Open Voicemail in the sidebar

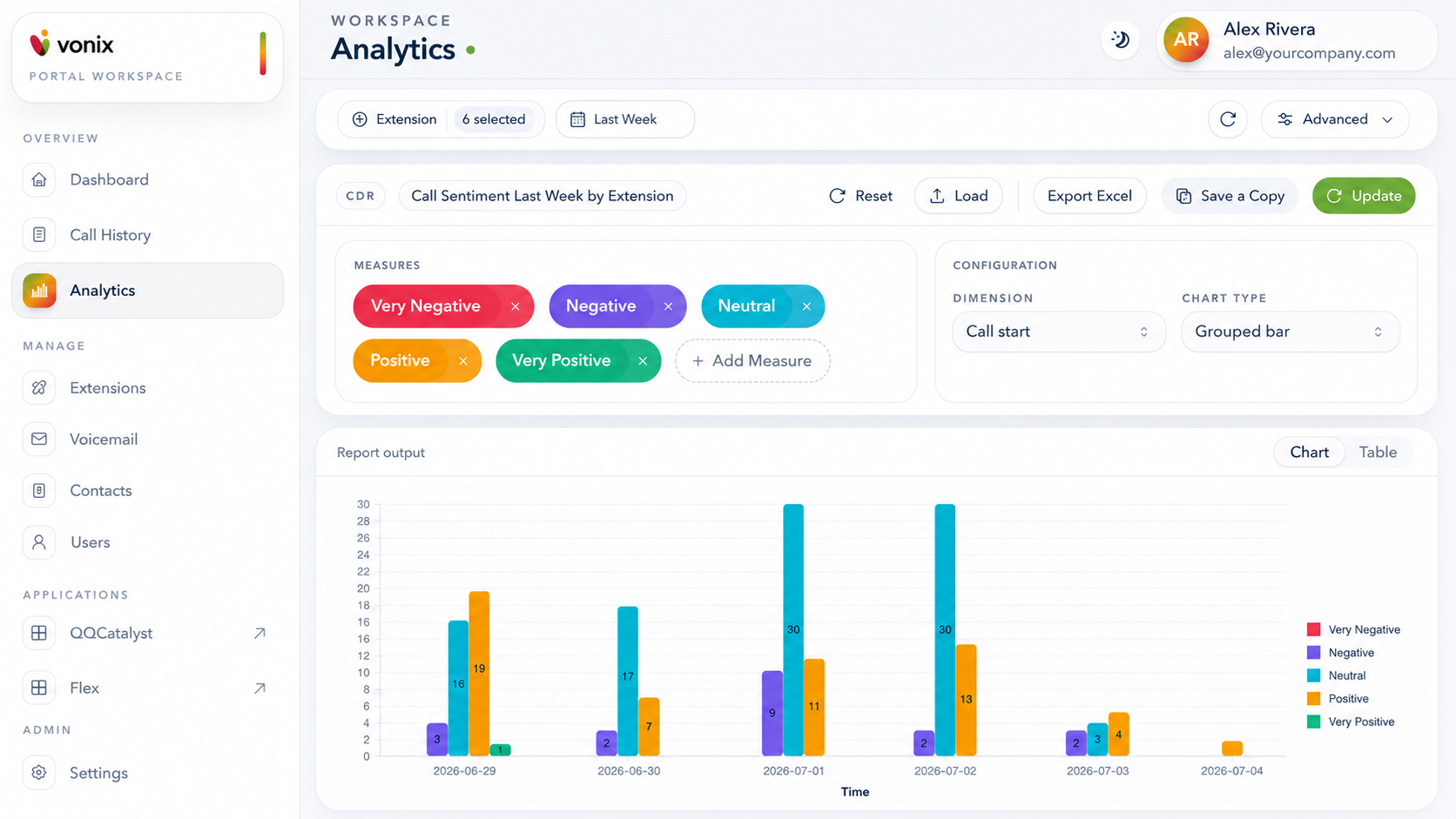tap(147, 440)
